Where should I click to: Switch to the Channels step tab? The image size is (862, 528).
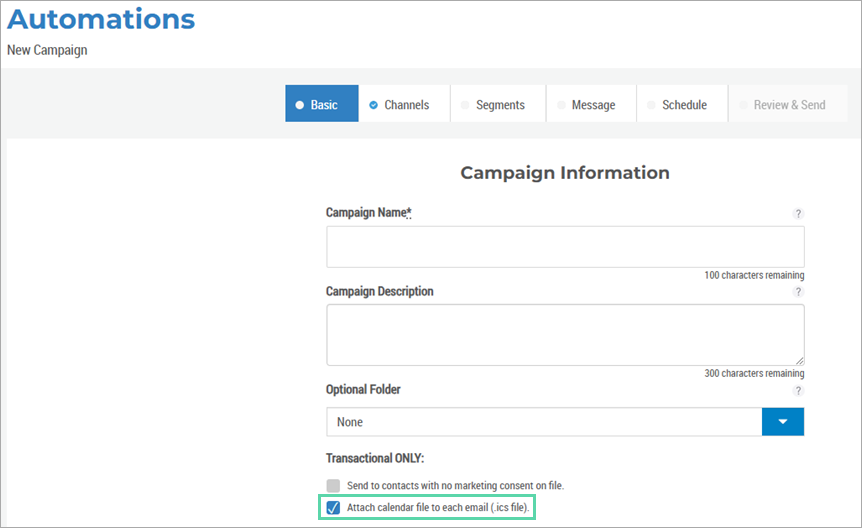click(404, 103)
